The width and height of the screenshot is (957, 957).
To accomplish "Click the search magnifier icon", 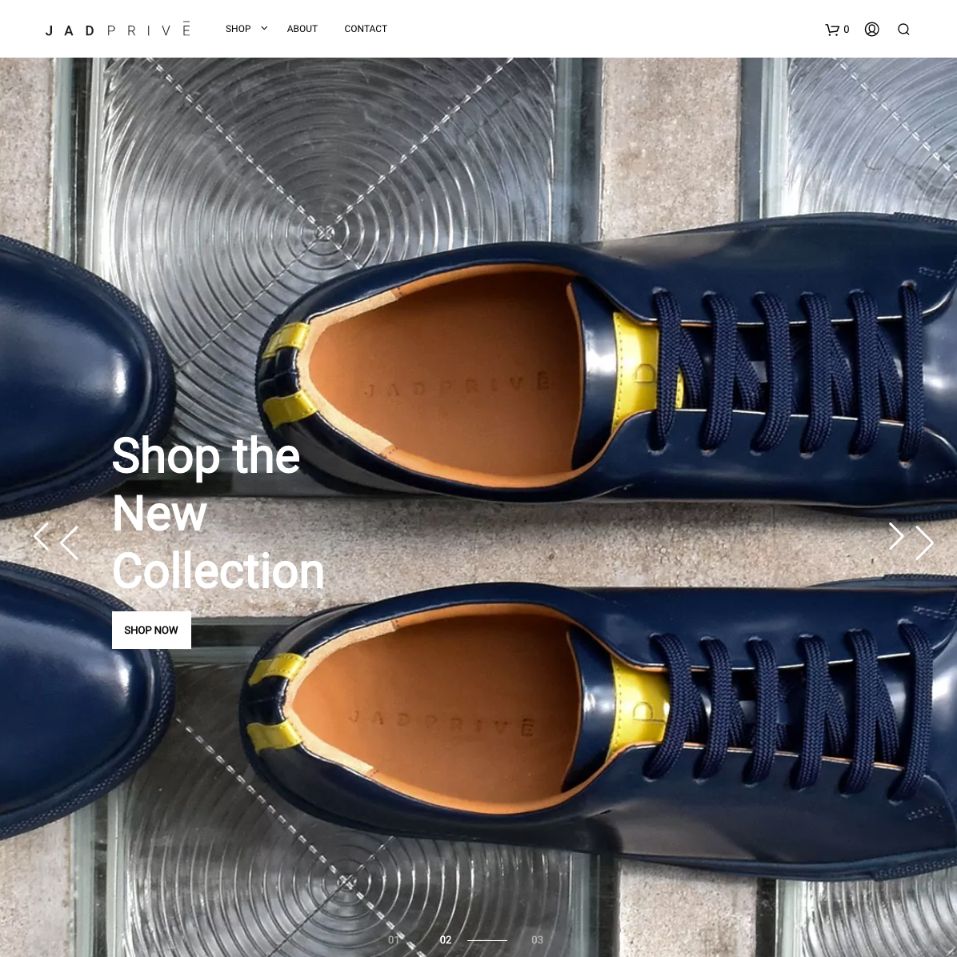I will pyautogui.click(x=903, y=29).
